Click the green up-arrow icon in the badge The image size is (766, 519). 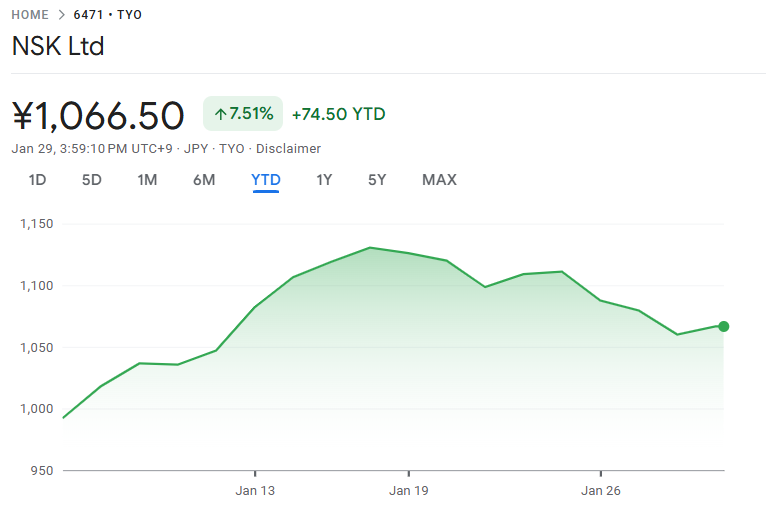220,114
